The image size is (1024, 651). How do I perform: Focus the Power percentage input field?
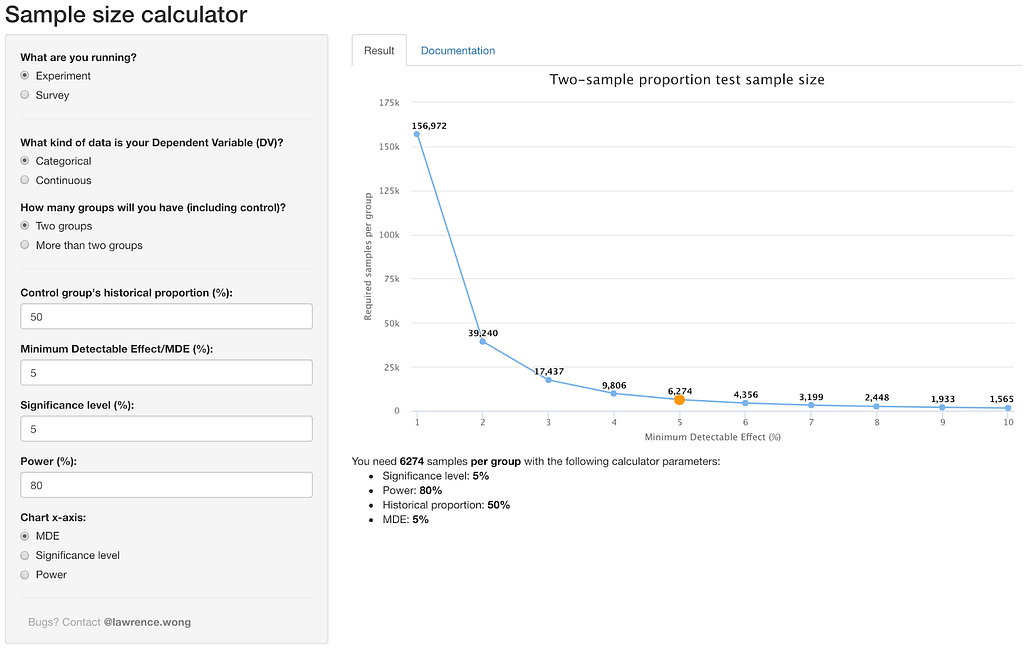[x=166, y=485]
